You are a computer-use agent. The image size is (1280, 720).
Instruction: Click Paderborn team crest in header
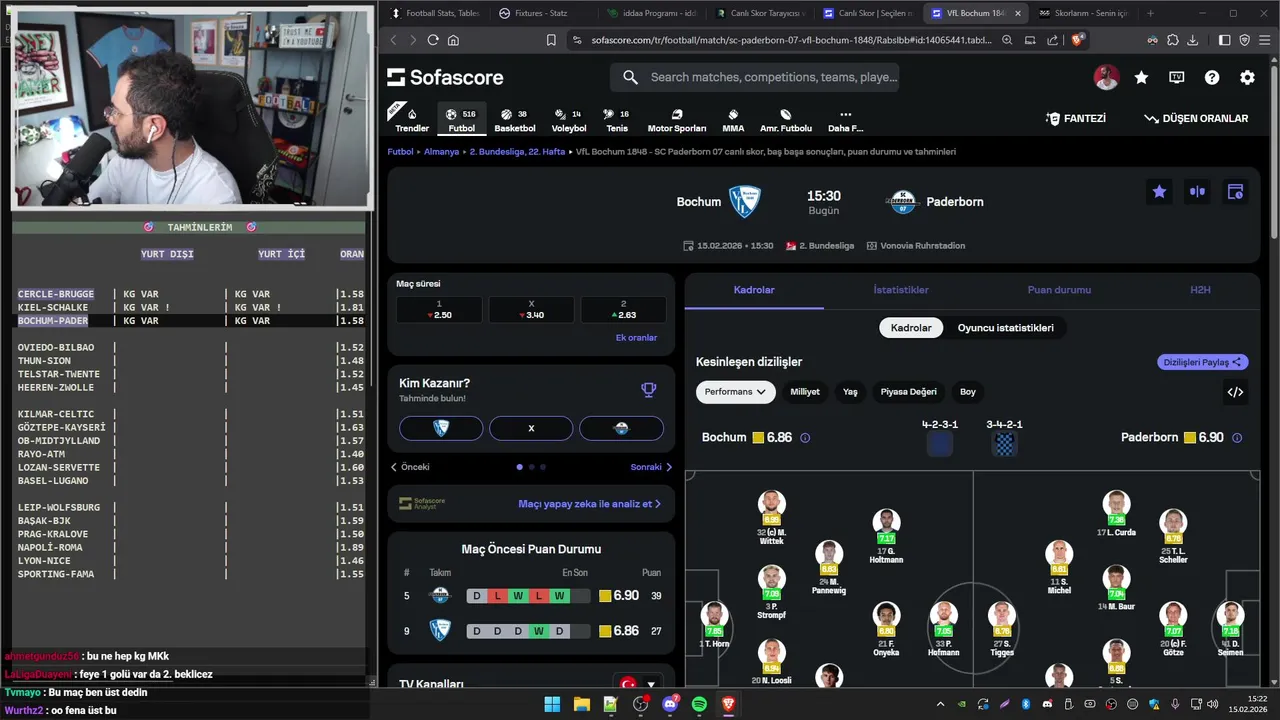tap(902, 201)
